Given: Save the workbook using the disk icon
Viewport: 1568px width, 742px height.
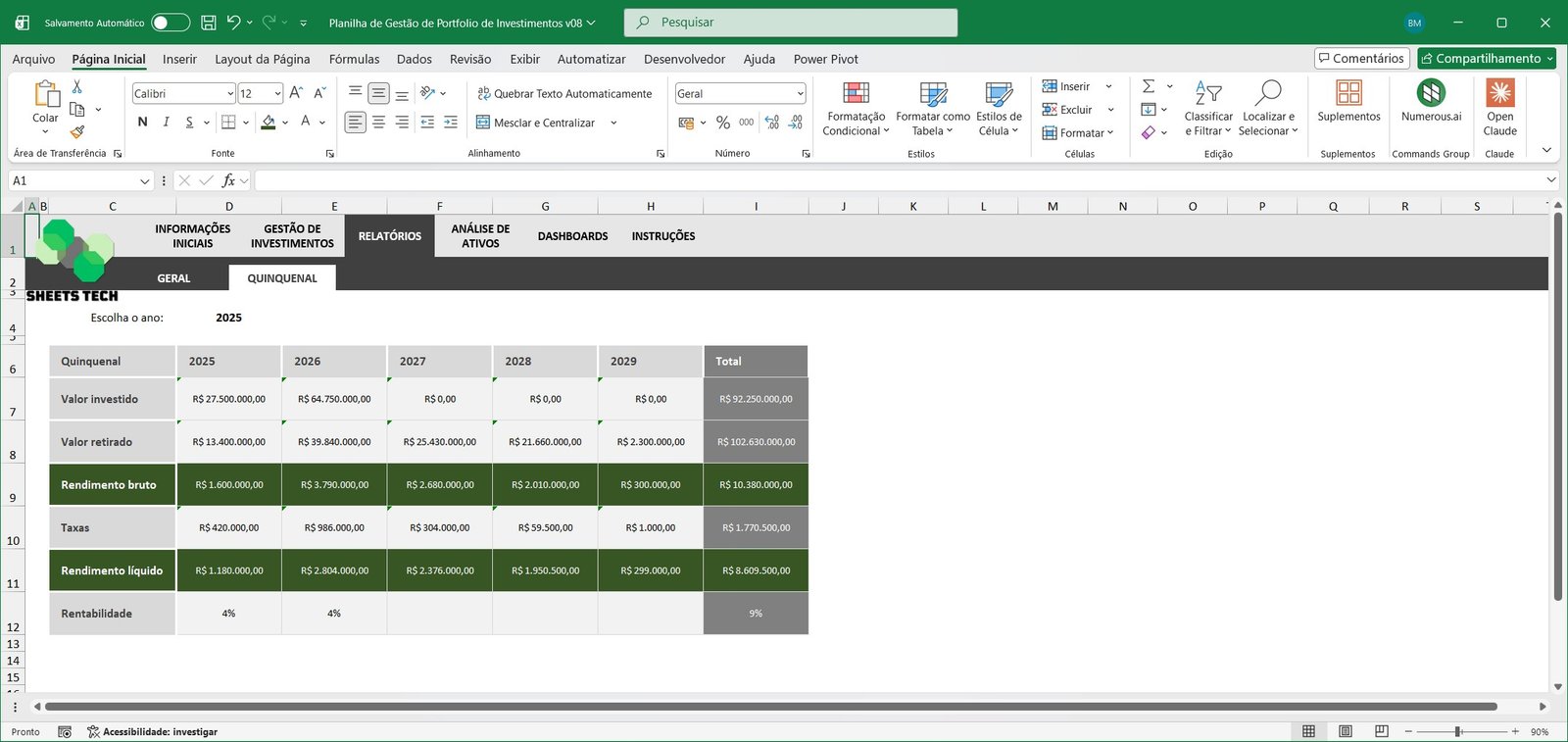Looking at the screenshot, I should click(x=208, y=23).
